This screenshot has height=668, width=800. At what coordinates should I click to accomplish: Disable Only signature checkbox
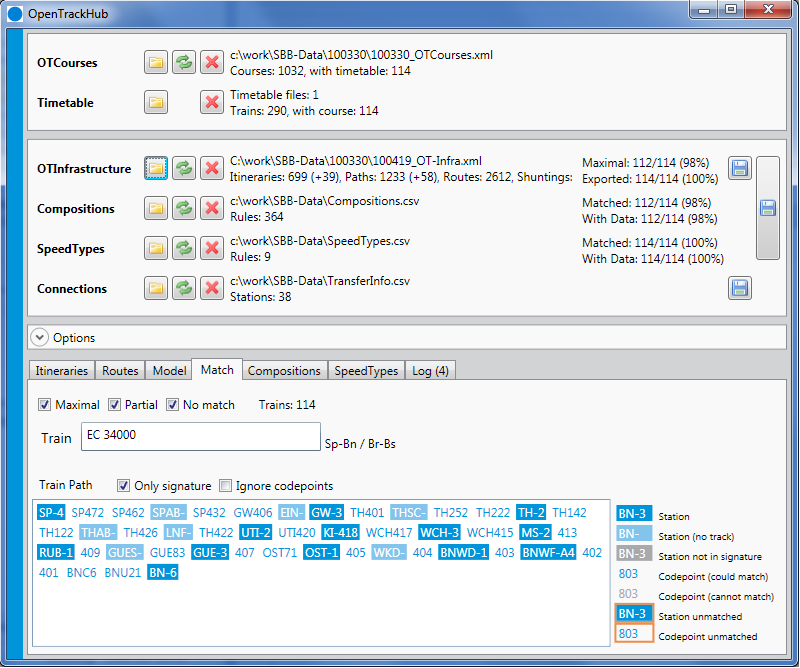pos(123,485)
